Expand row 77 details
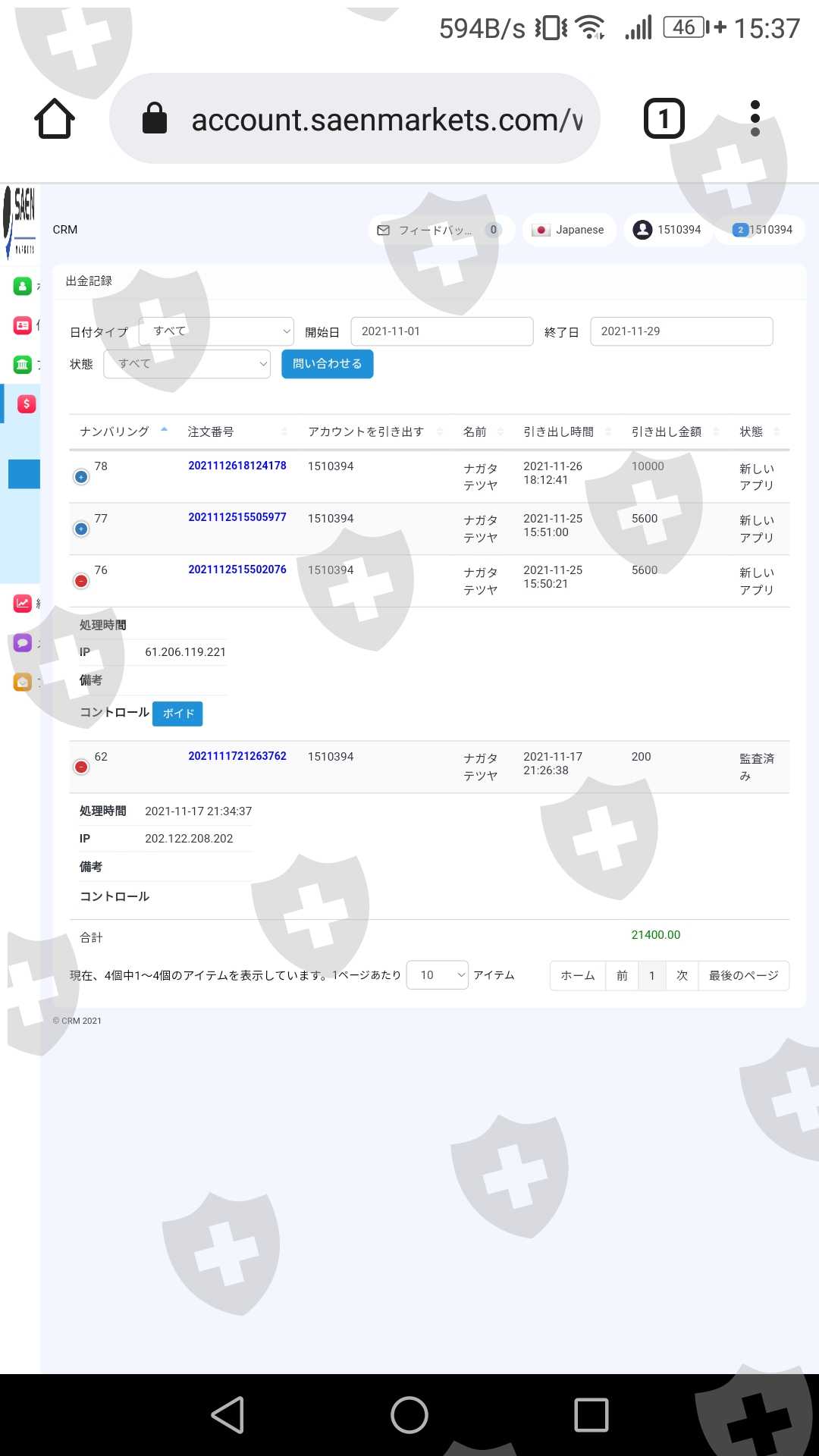Screen dimensions: 819x1456 pyautogui.click(x=81, y=529)
